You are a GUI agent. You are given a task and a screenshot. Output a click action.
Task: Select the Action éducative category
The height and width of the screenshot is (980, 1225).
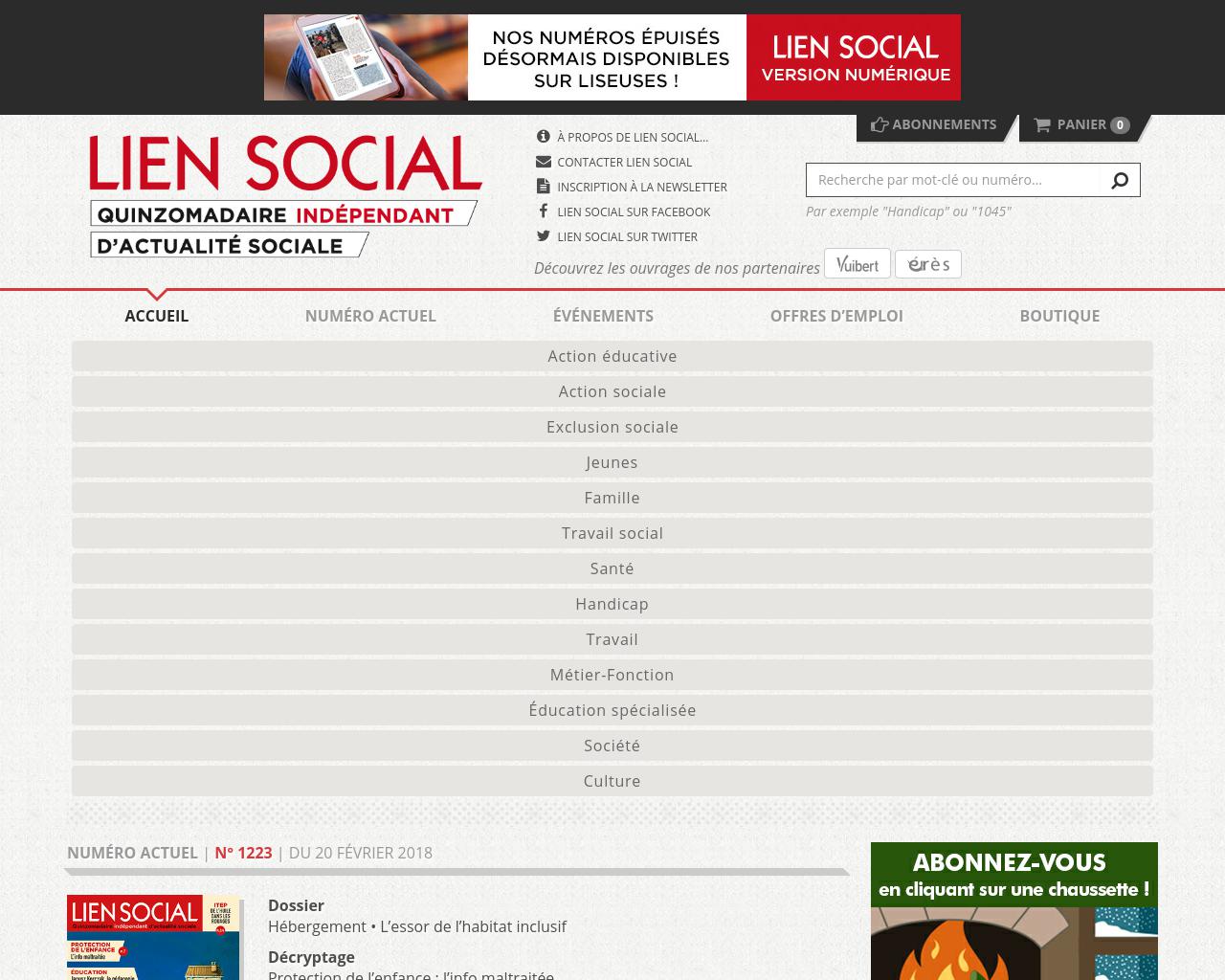612,356
